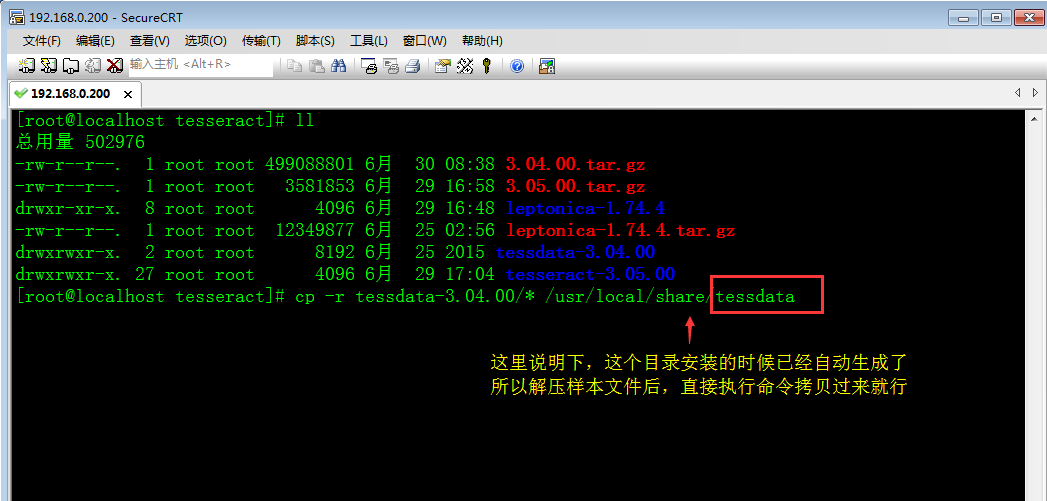Image resolution: width=1047 pixels, height=501 pixels.
Task: Click the green checkmark on session tab
Action: coord(21,94)
